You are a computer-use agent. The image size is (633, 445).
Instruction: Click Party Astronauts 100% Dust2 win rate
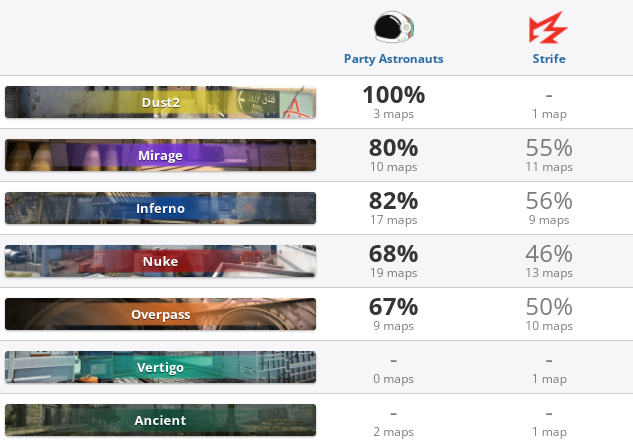(x=394, y=95)
